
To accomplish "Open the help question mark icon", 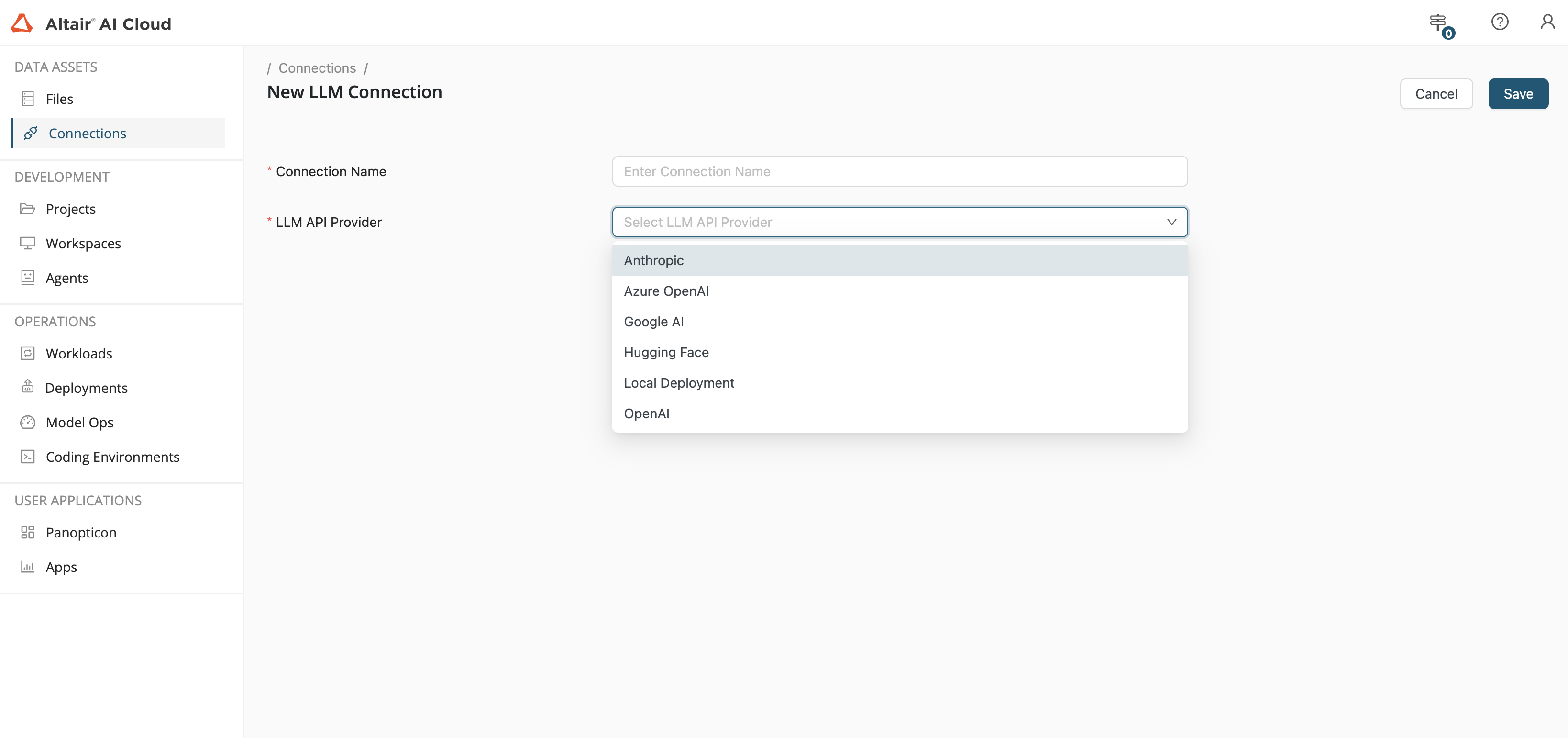I will tap(1499, 22).
